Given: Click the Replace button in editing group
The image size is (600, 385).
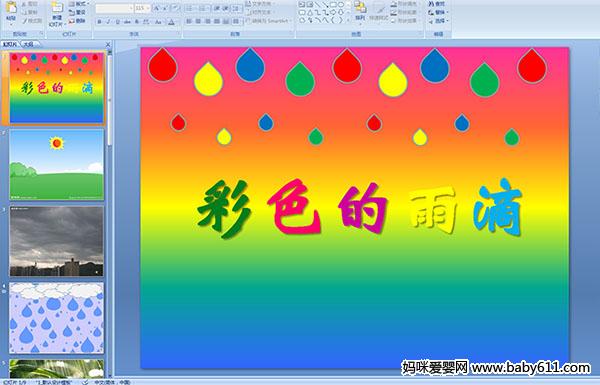Looking at the screenshot, I should pyautogui.click(x=437, y=12).
